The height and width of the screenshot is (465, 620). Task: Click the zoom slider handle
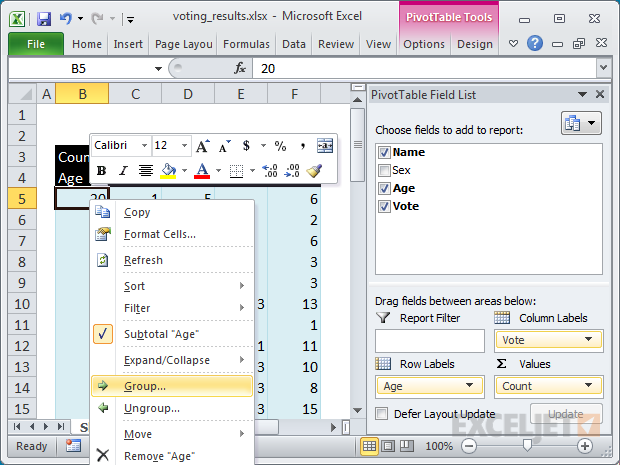[527, 446]
